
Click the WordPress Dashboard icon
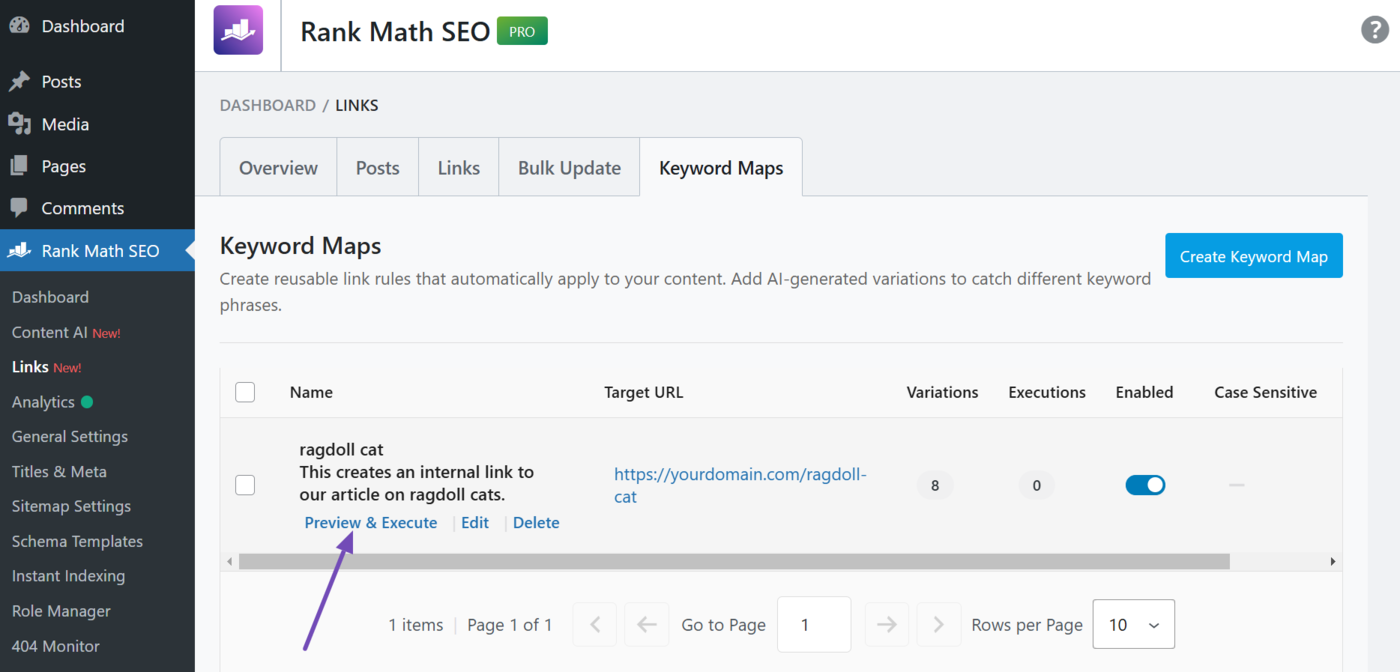coord(21,25)
